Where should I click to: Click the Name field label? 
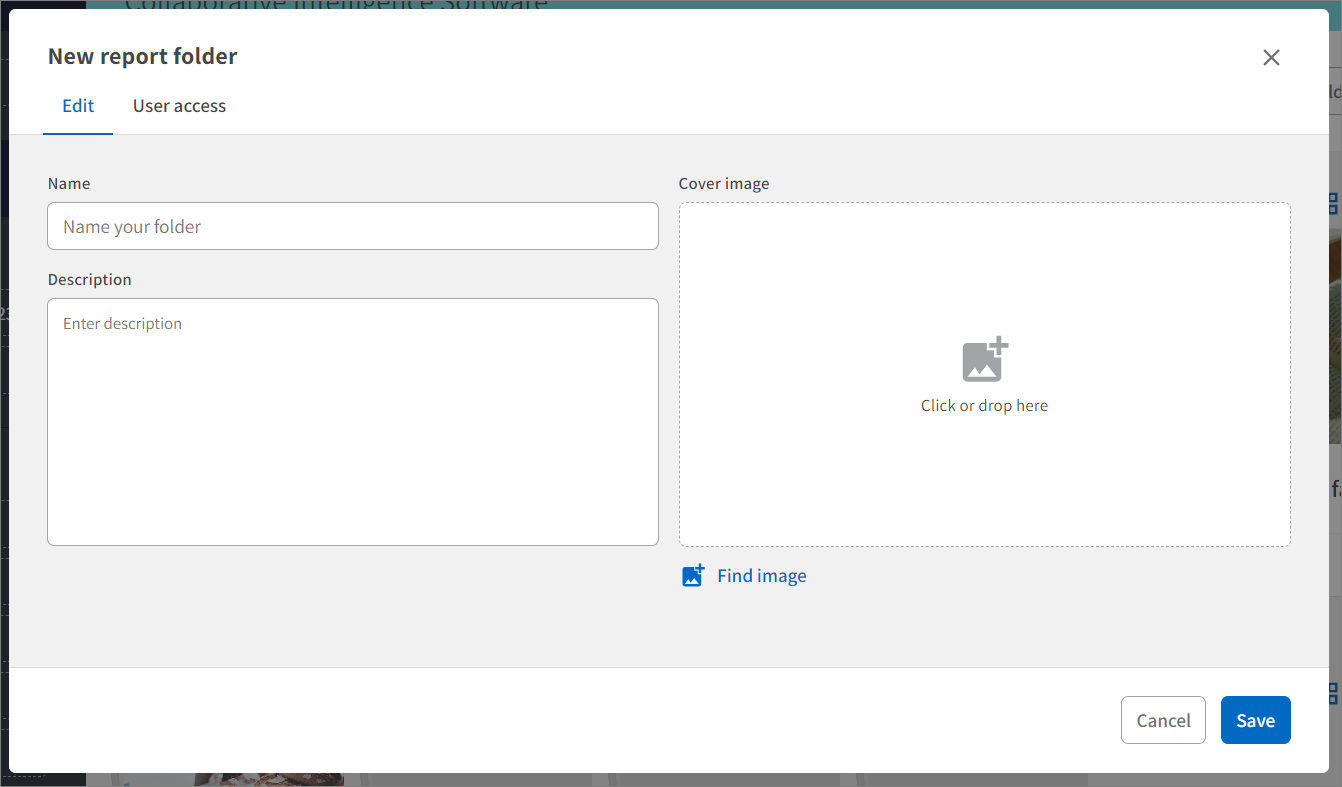tap(69, 184)
